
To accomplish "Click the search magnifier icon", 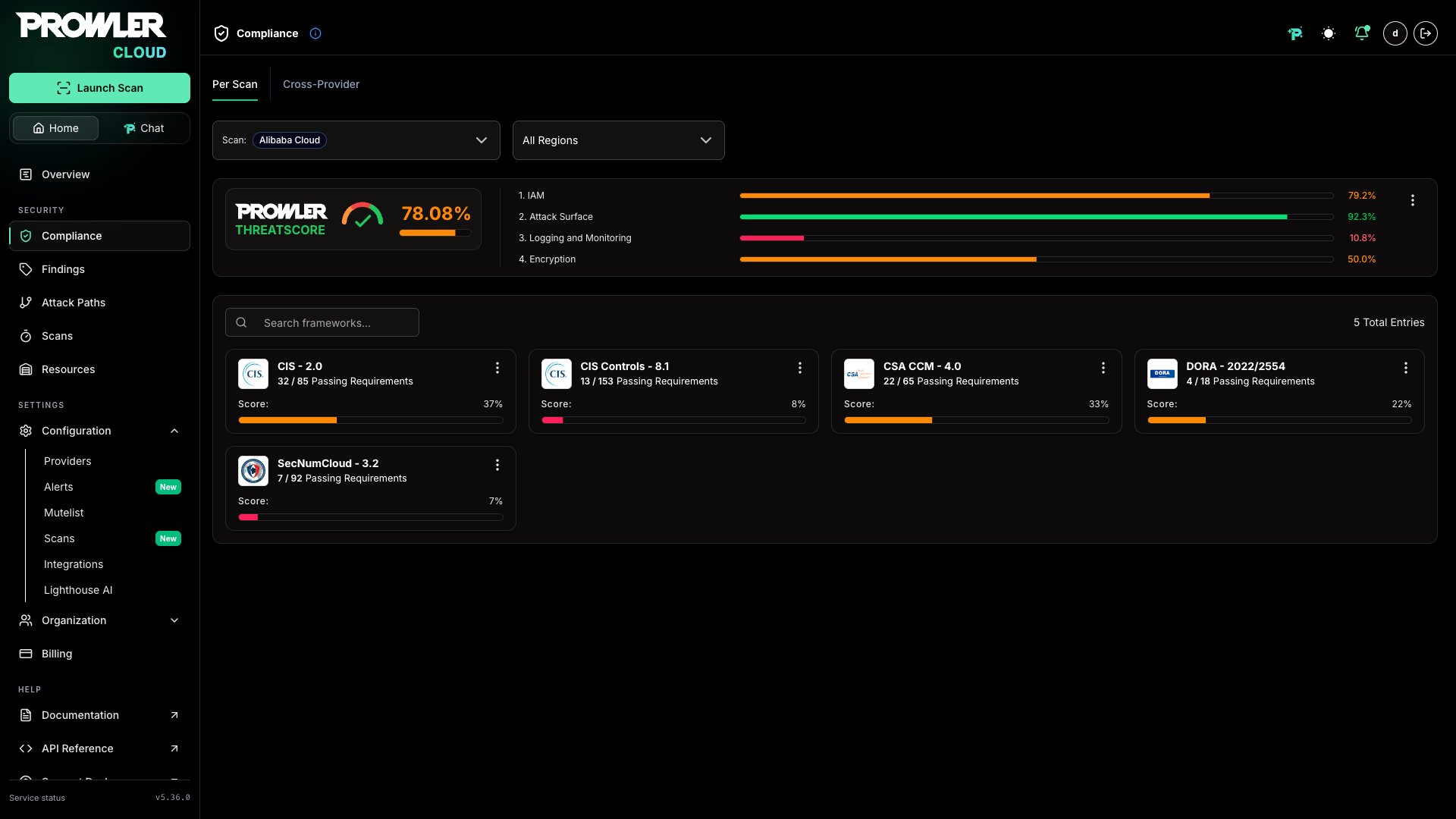I will point(241,322).
